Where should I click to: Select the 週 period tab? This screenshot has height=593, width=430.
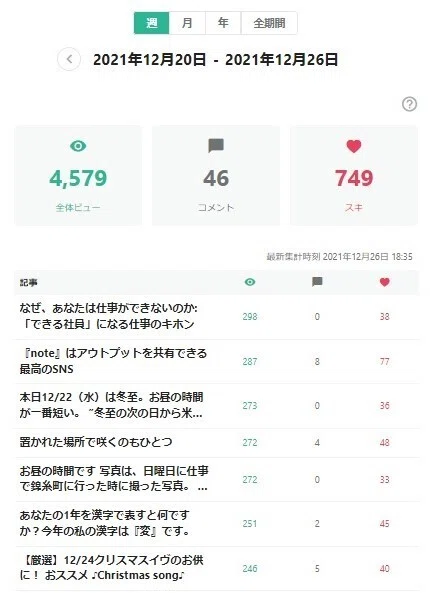click(x=152, y=23)
